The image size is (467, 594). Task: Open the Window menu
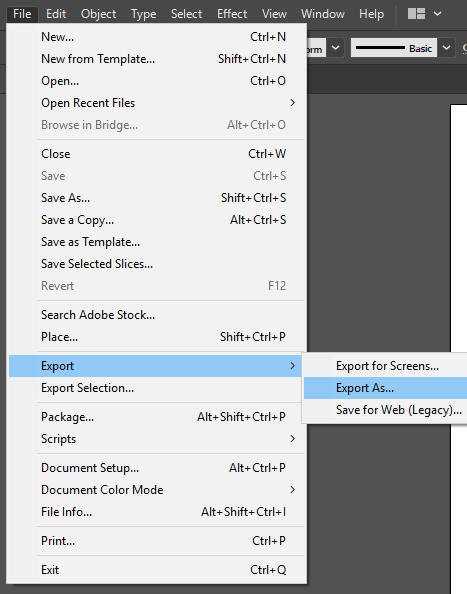pyautogui.click(x=323, y=14)
